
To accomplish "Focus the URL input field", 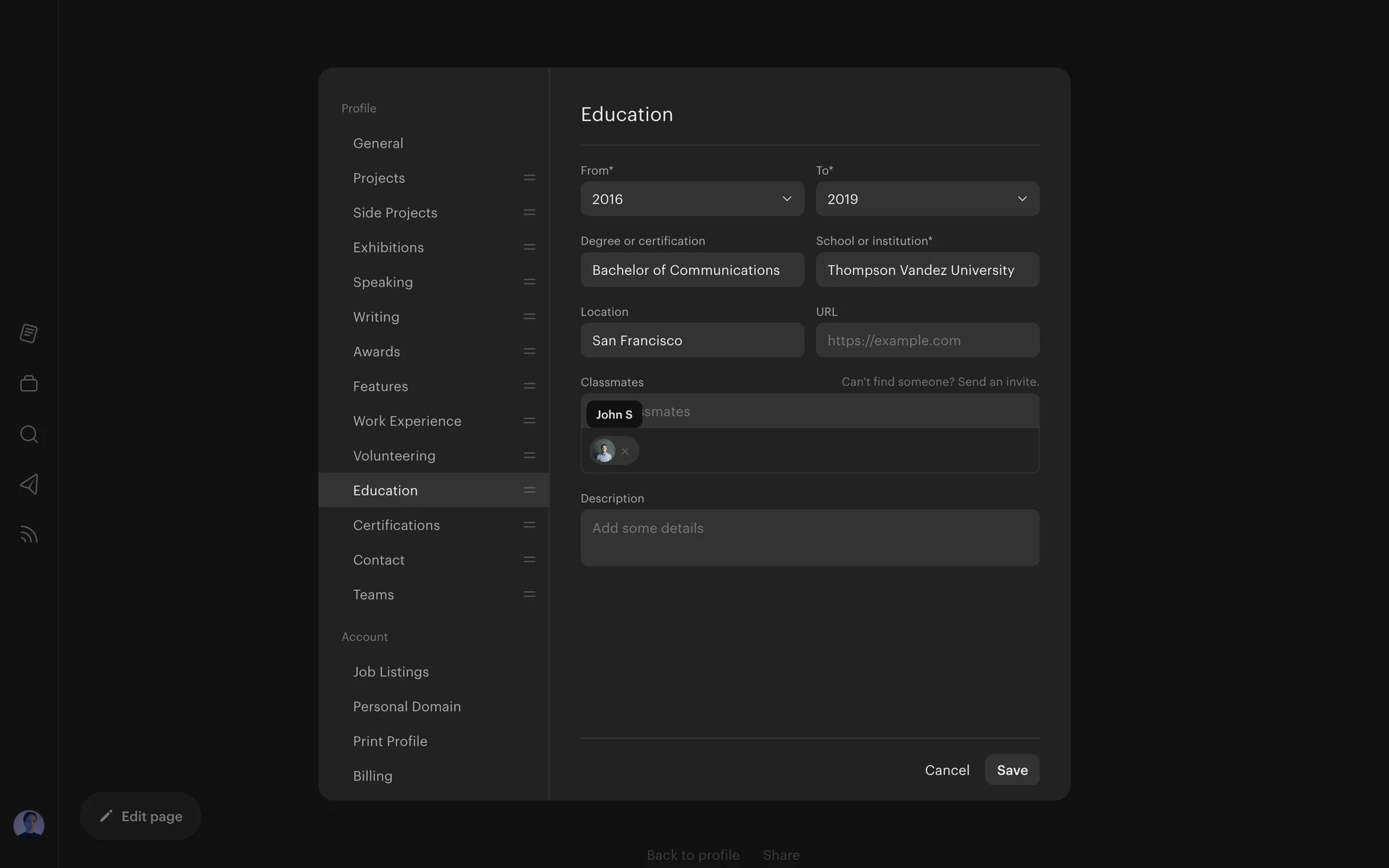I will [927, 341].
